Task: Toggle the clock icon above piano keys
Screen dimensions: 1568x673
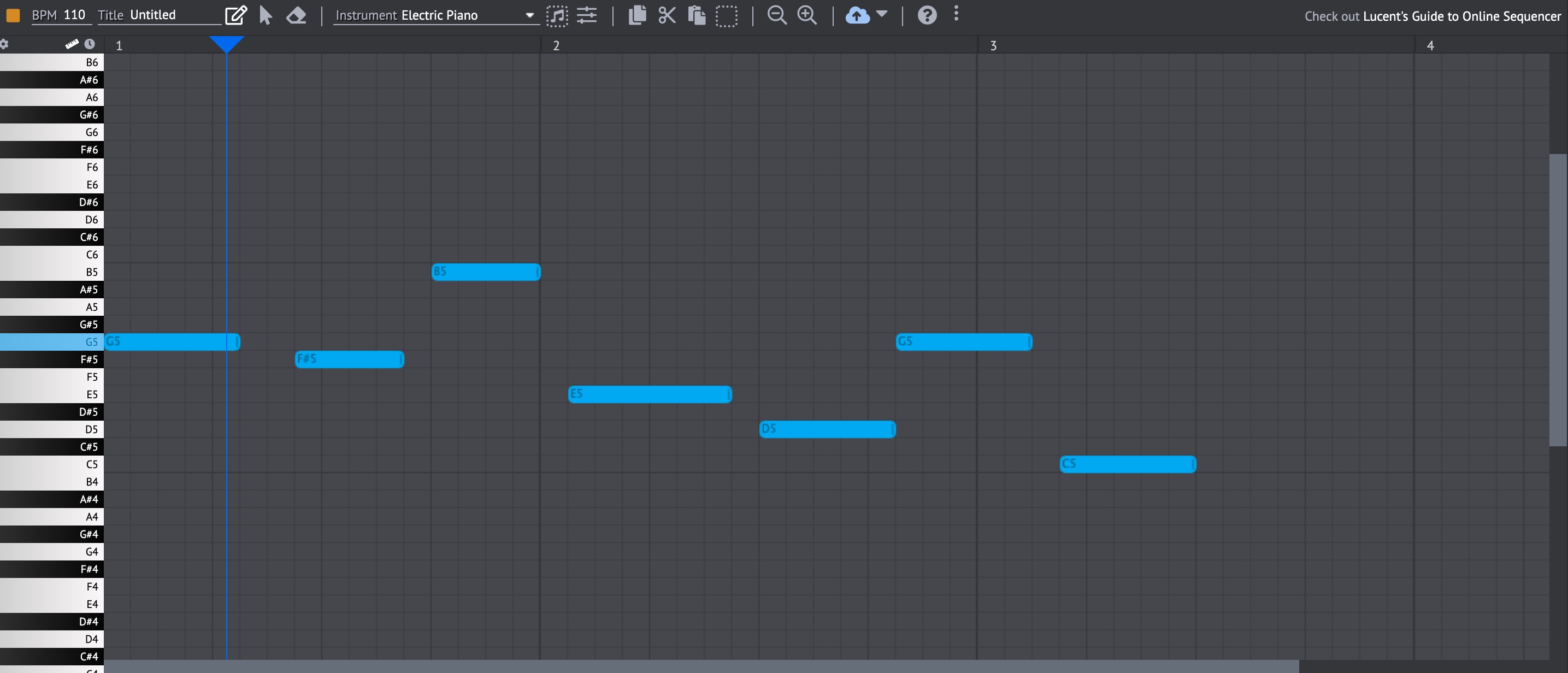Action: click(x=90, y=44)
